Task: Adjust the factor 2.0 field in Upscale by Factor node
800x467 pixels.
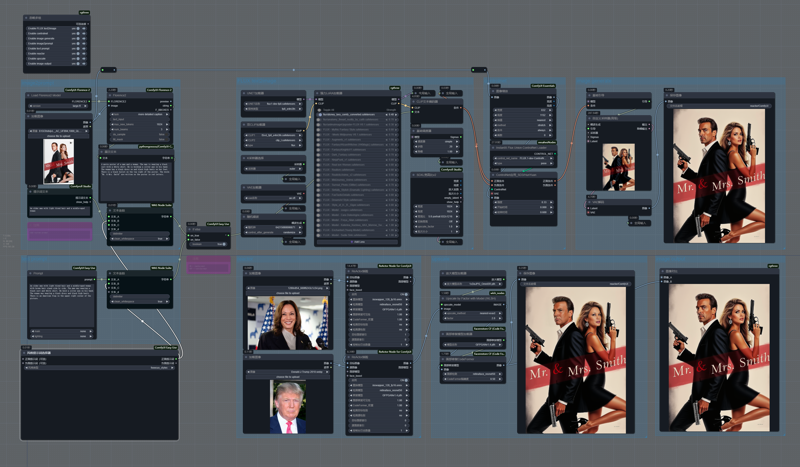Action: [x=472, y=318]
